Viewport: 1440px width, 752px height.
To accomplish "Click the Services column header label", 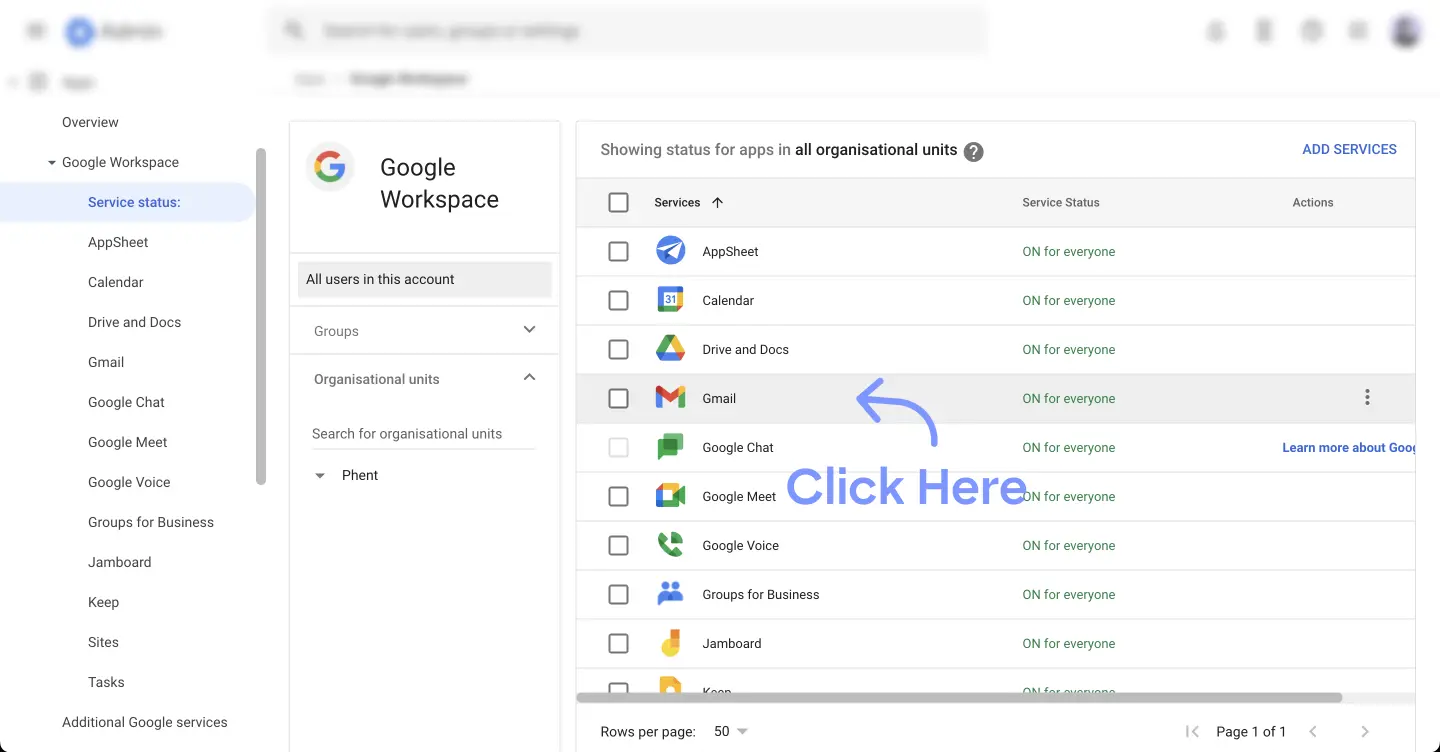I will 677,202.
